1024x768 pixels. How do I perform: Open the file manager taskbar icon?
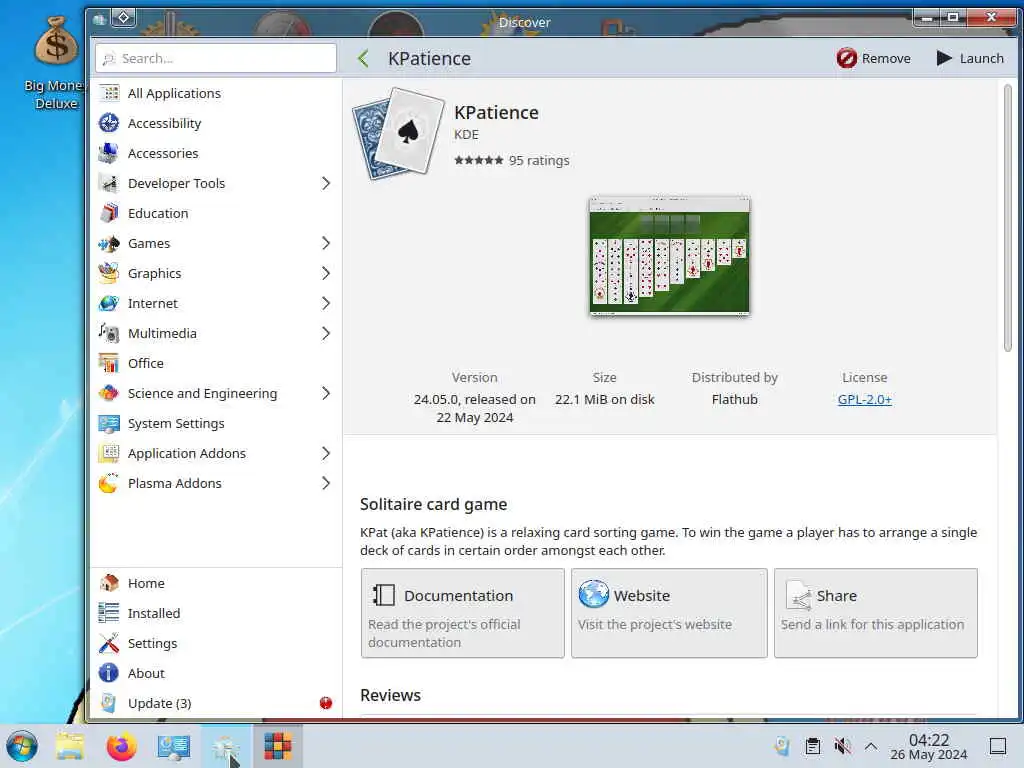[70, 746]
